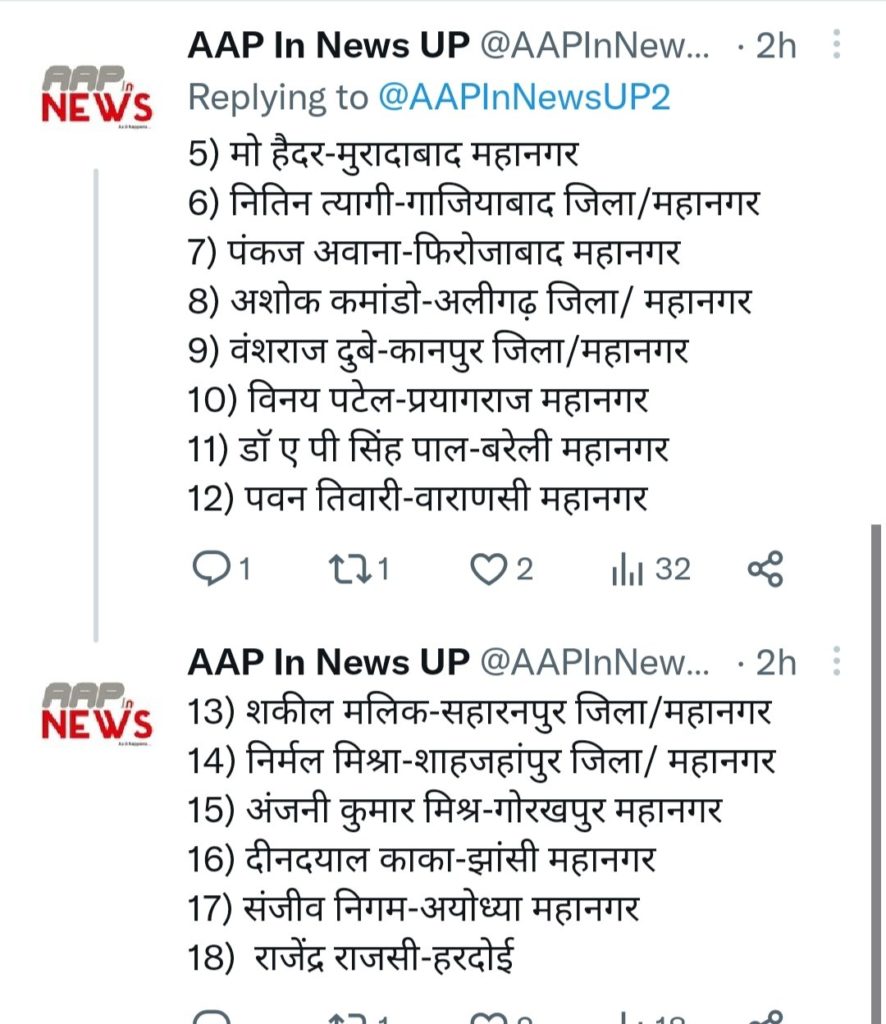Click the thread connector line between tweets
The width and height of the screenshot is (886, 1024).
tap(96, 400)
